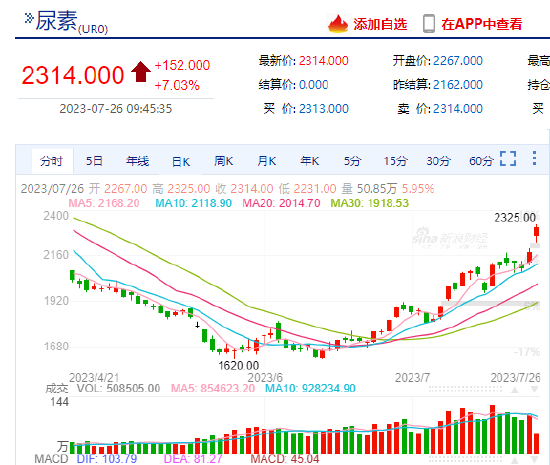
Task: Add urea to watchlist via 添加自选
Action: (x=380, y=24)
